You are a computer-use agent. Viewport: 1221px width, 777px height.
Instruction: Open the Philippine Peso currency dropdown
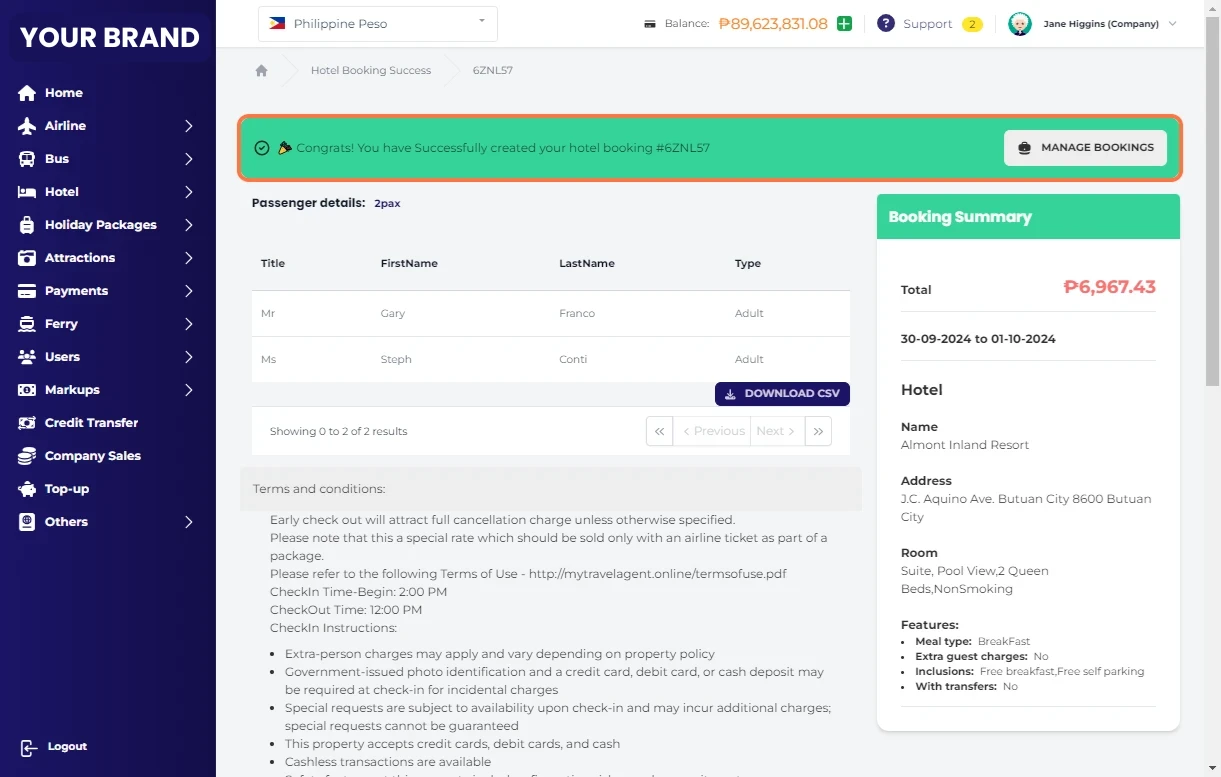click(377, 24)
